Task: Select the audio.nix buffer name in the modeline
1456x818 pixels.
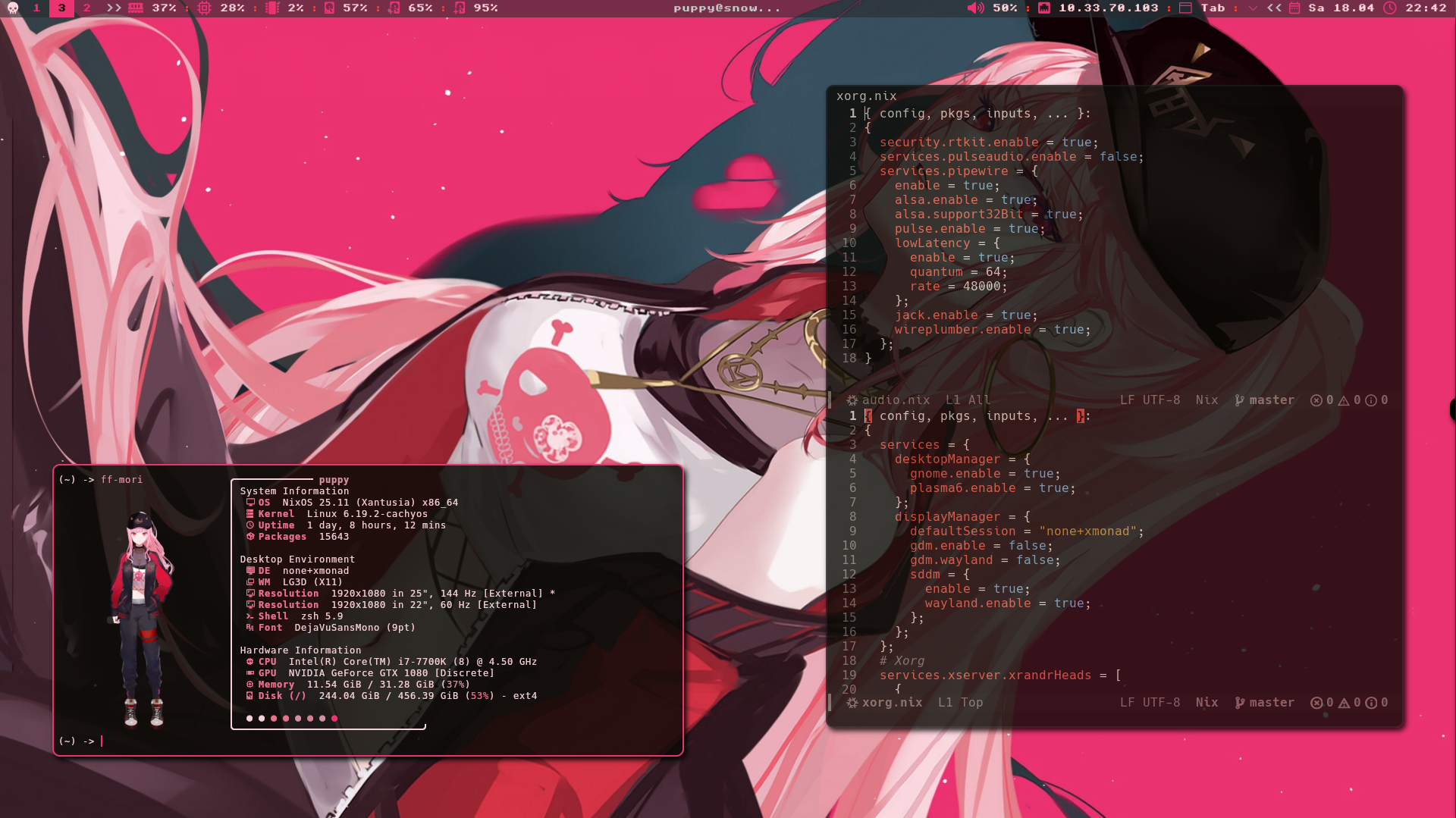Action: click(896, 400)
